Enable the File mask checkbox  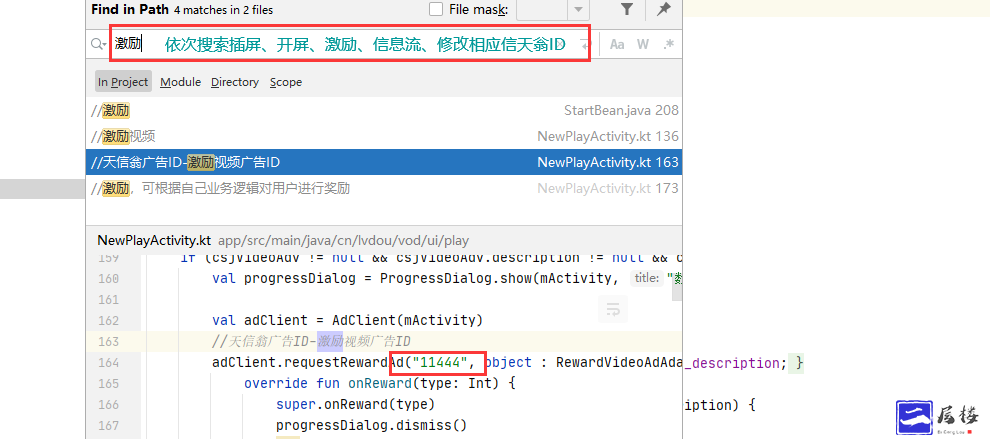(436, 9)
